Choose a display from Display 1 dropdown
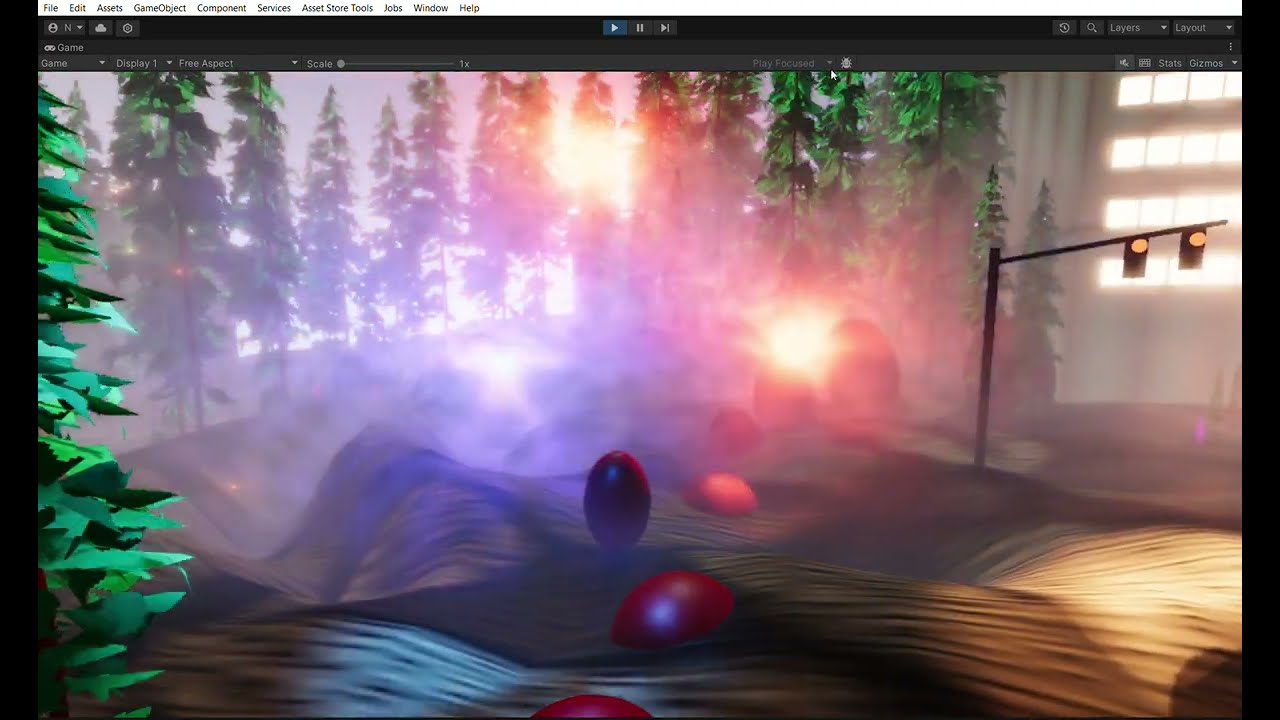The height and width of the screenshot is (720, 1280). pyautogui.click(x=144, y=63)
